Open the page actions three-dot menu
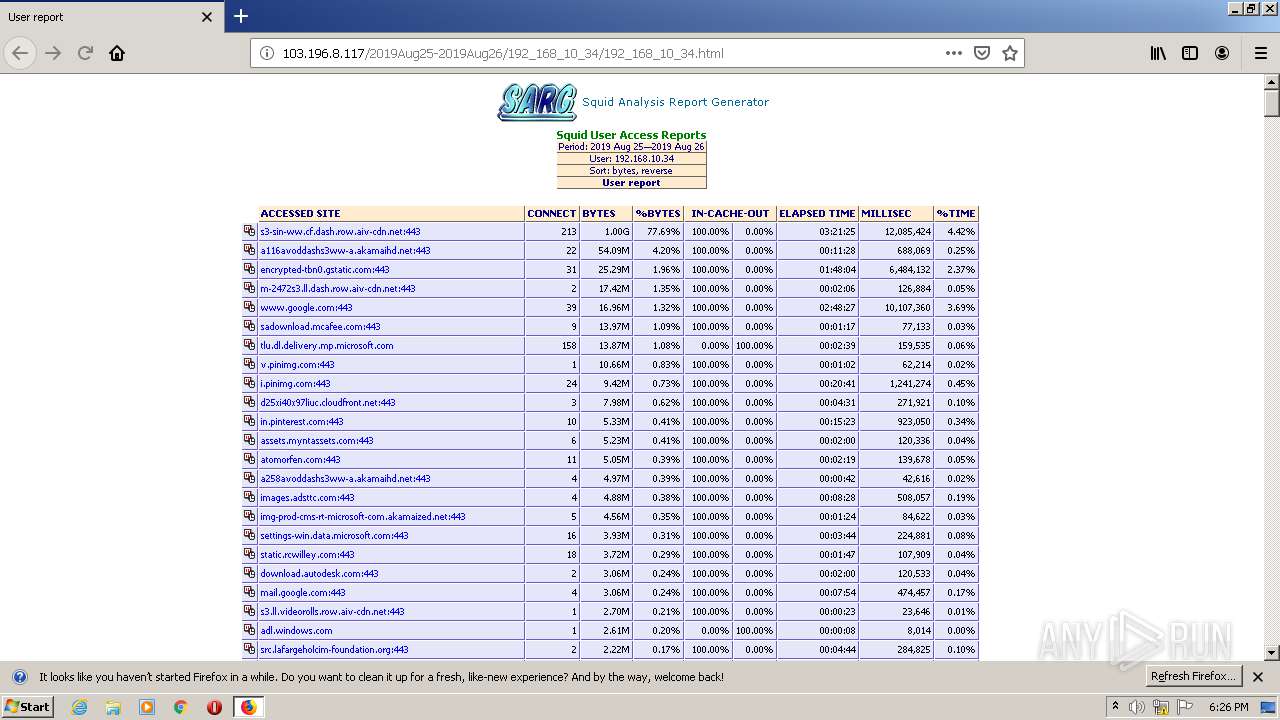Viewport: 1280px width, 720px height. [954, 53]
